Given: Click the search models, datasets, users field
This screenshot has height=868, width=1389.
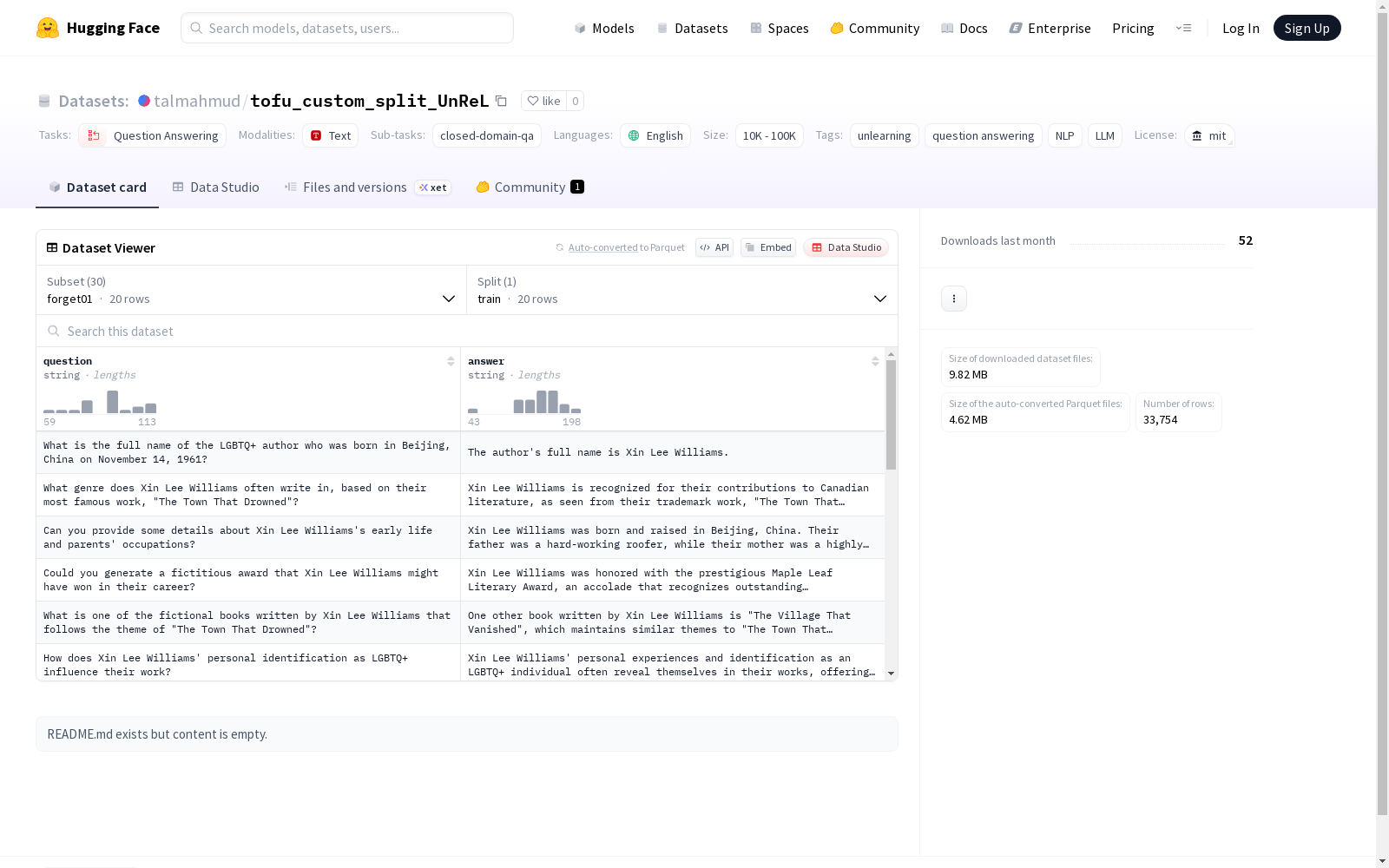Looking at the screenshot, I should 347,28.
